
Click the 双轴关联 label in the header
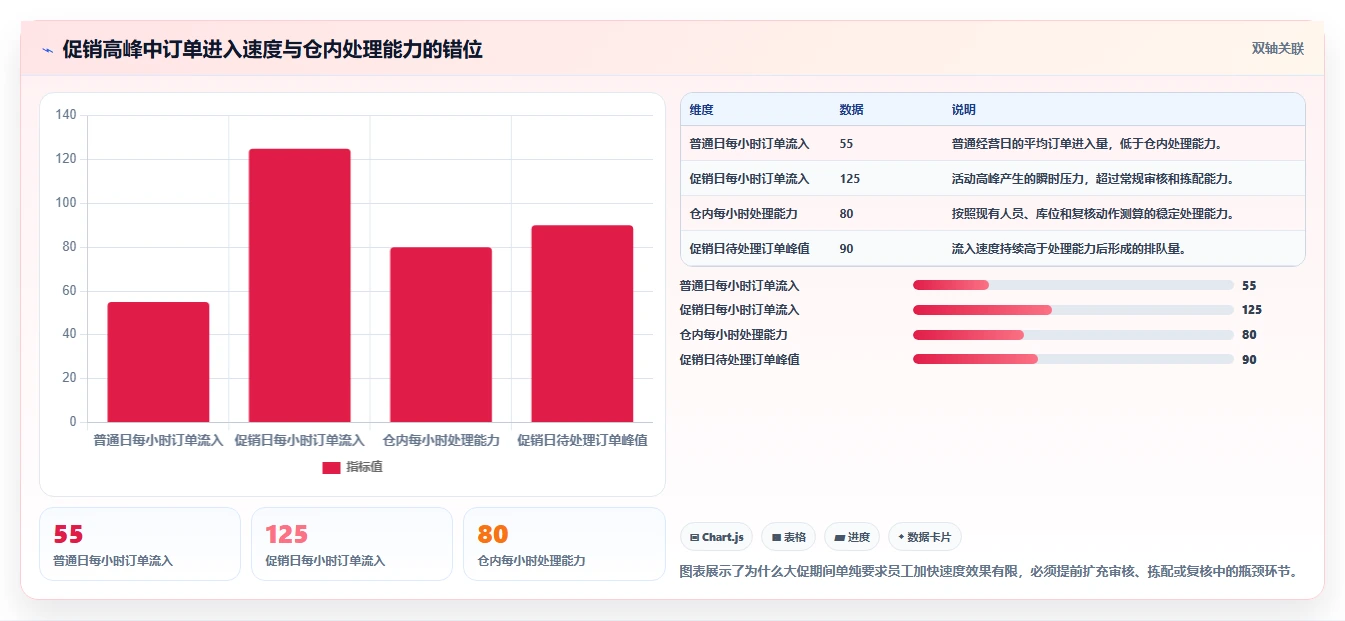pyautogui.click(x=1277, y=49)
